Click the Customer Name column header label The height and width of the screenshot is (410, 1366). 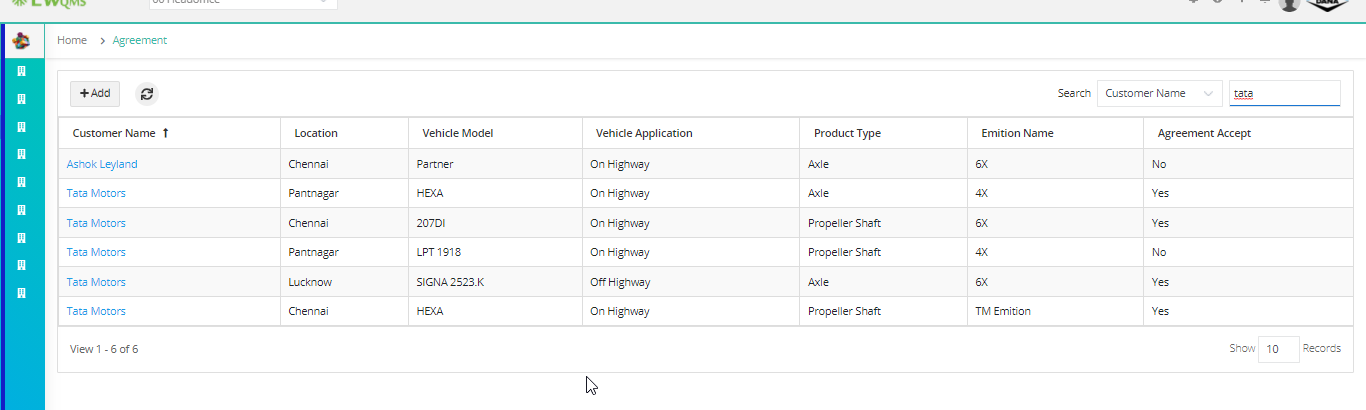click(114, 133)
